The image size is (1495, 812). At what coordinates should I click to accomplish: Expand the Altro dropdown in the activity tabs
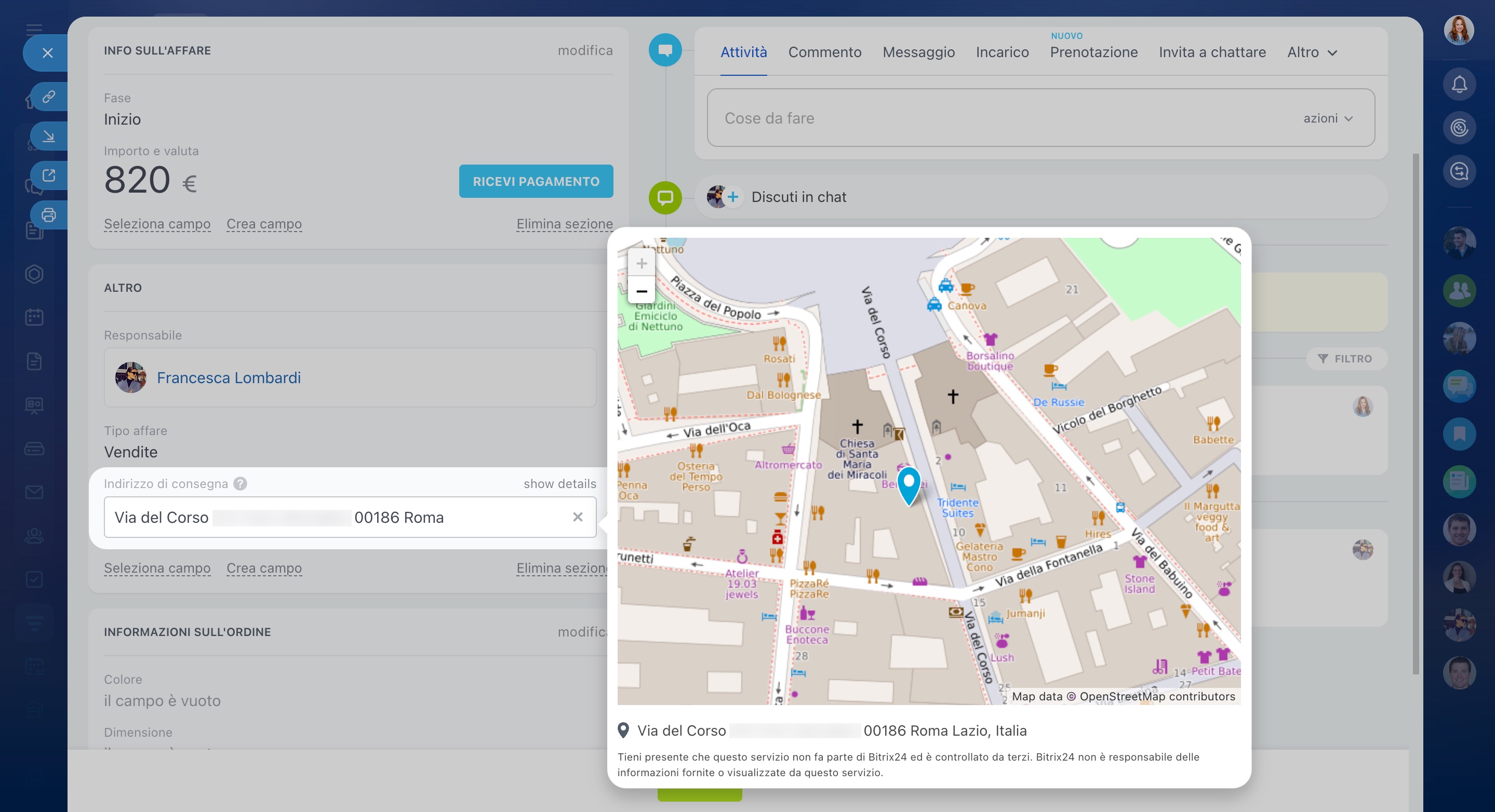pyautogui.click(x=1312, y=52)
